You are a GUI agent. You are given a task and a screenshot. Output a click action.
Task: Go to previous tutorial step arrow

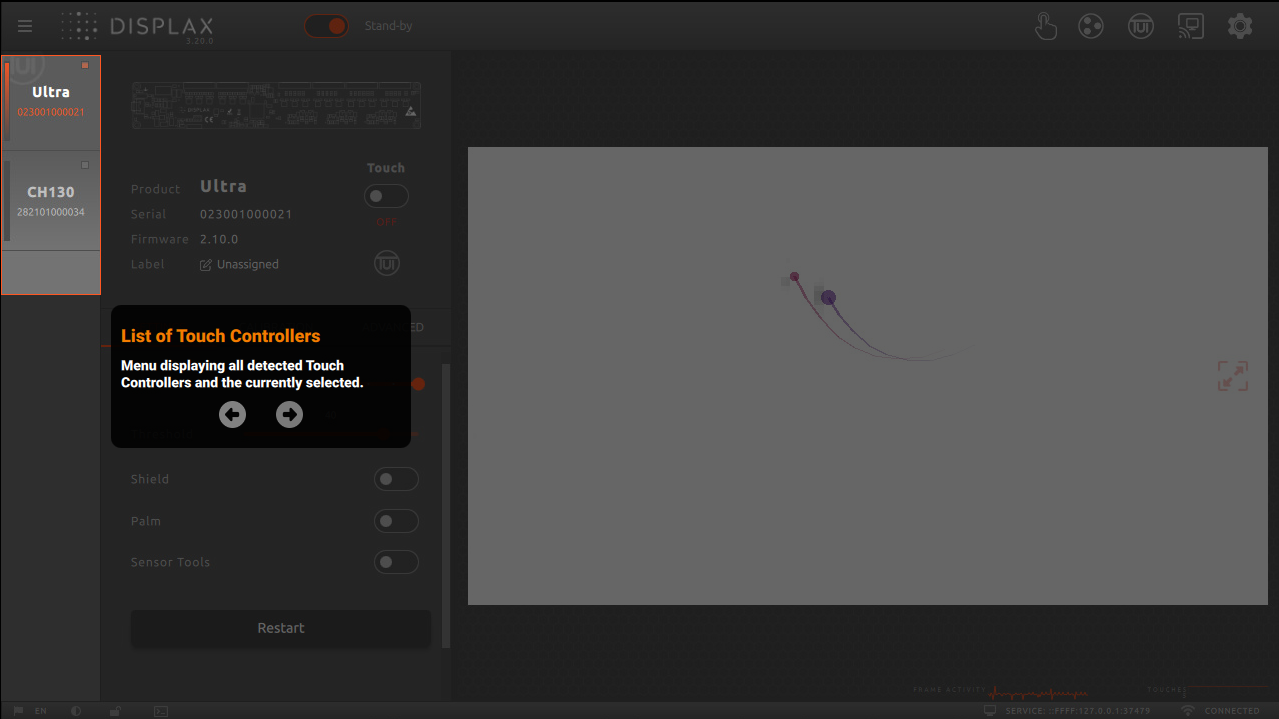pos(233,414)
